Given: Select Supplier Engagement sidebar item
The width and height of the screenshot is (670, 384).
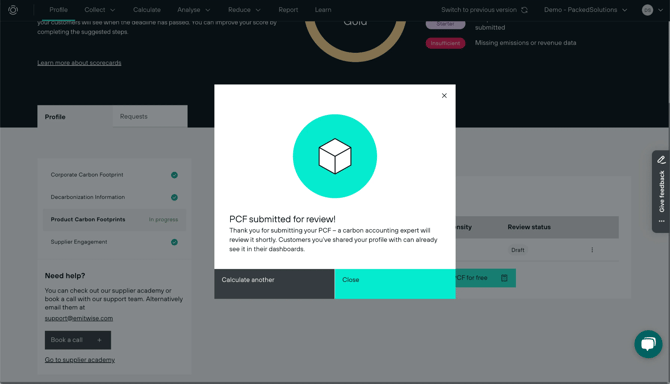Looking at the screenshot, I should pos(115,242).
